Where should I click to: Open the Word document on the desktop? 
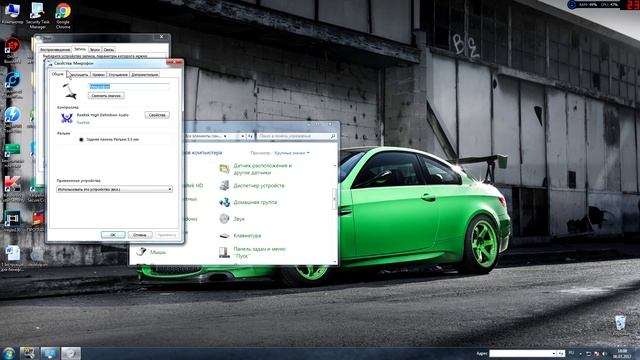click(x=12, y=258)
